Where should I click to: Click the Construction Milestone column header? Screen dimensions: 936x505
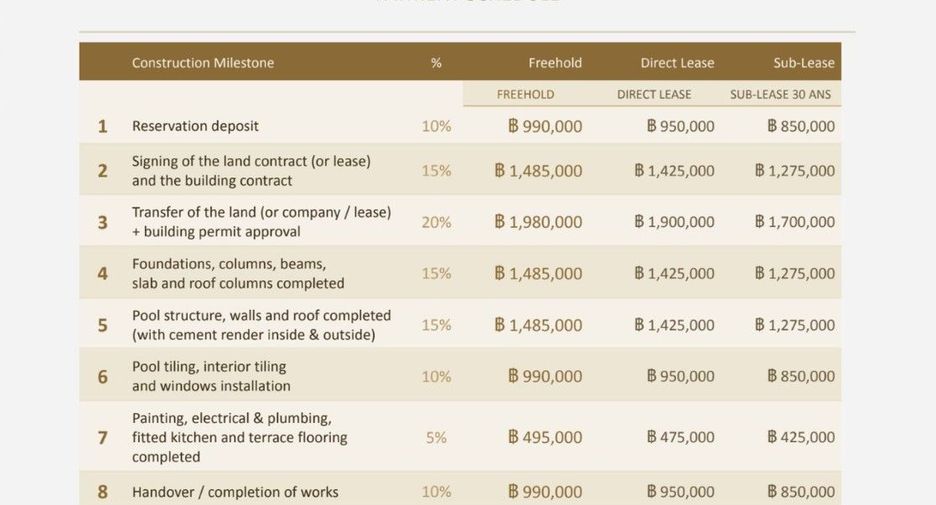[203, 63]
